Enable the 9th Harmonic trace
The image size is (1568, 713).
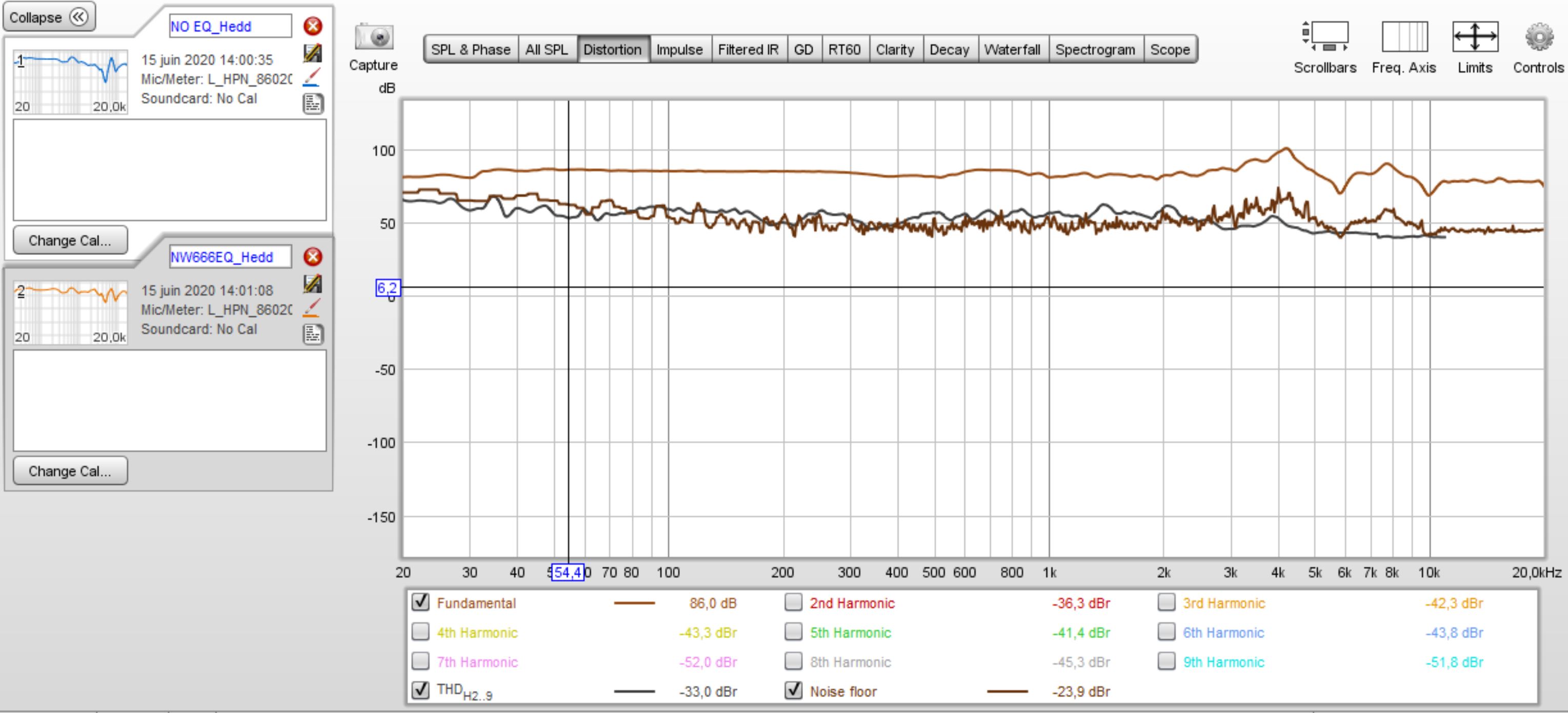1167,661
